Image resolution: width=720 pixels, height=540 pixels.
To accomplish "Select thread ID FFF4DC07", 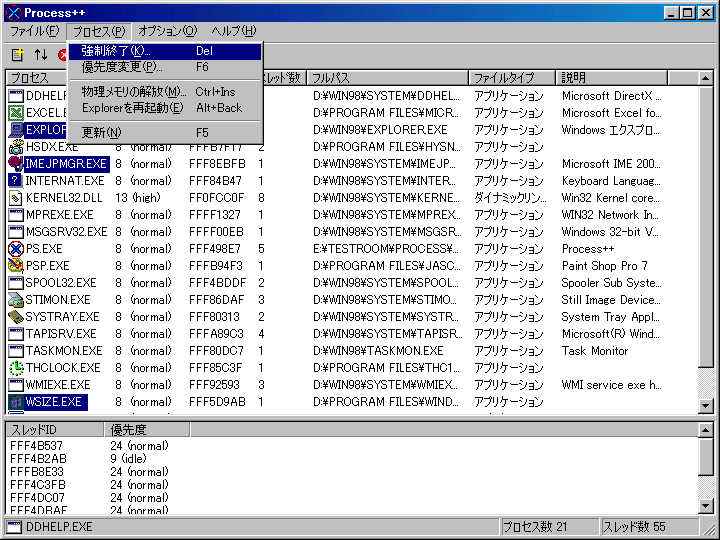I will [x=37, y=497].
